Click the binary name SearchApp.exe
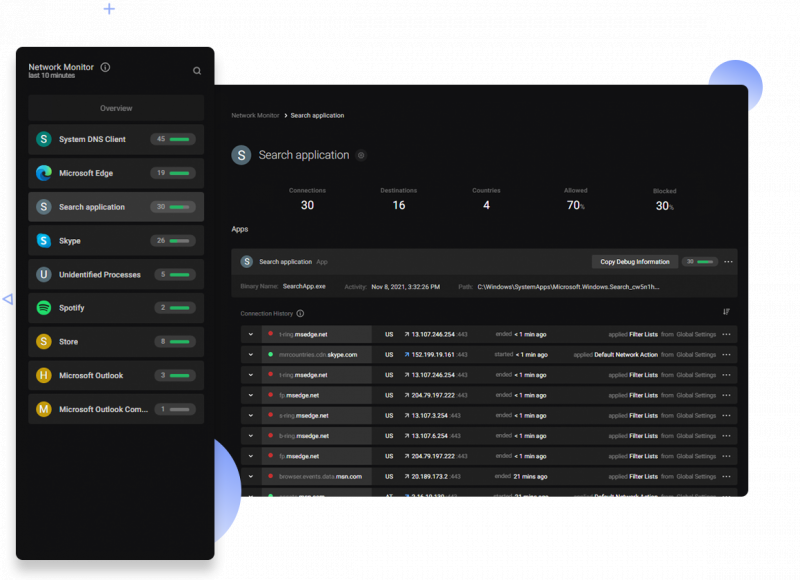The image size is (800, 580). coord(304,287)
